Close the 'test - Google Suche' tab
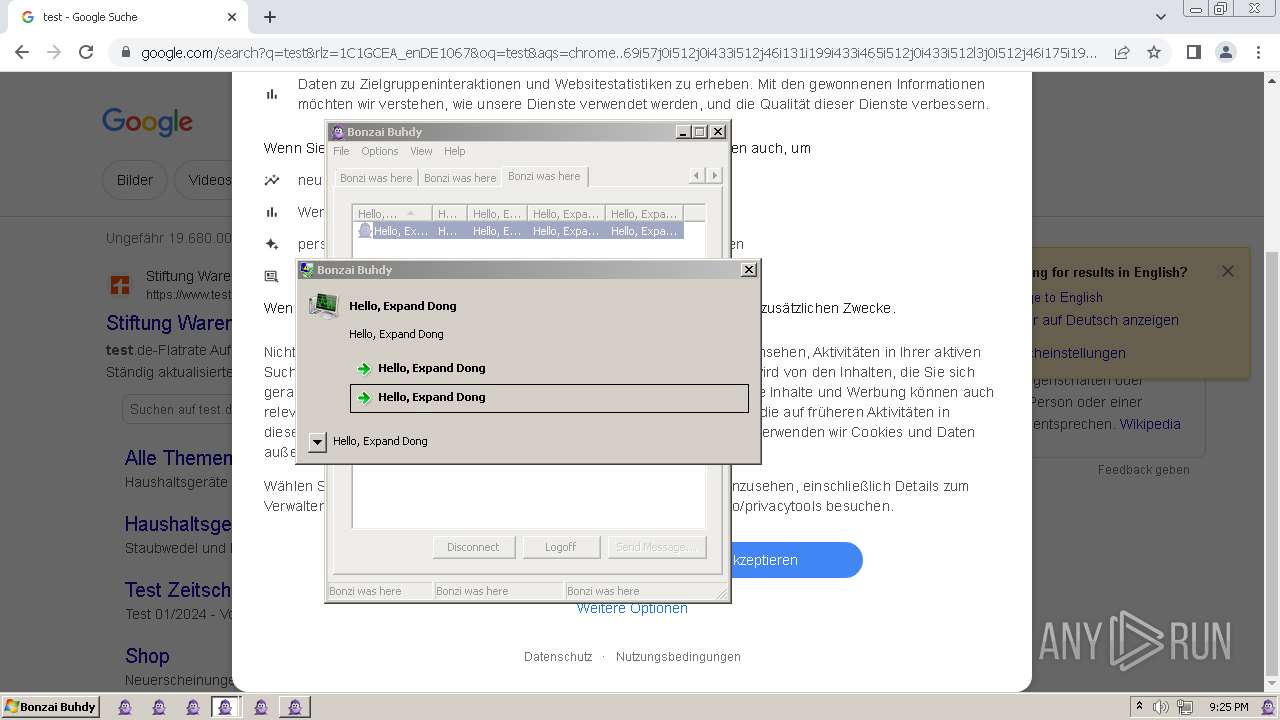 [232, 17]
